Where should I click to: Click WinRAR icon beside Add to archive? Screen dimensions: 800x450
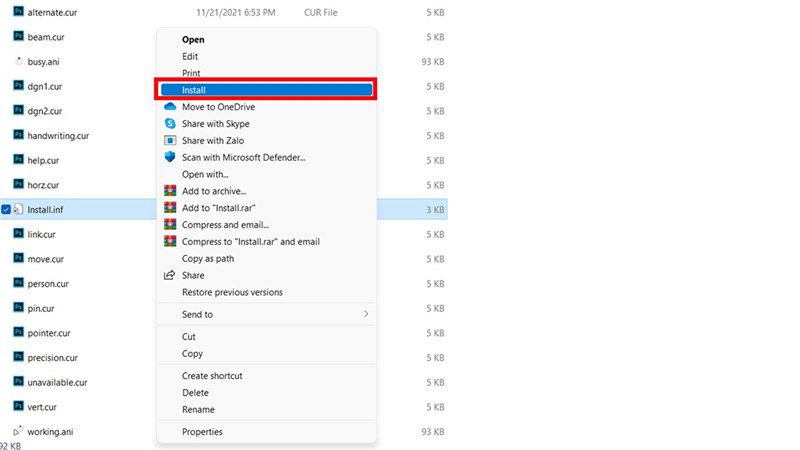[x=170, y=190]
